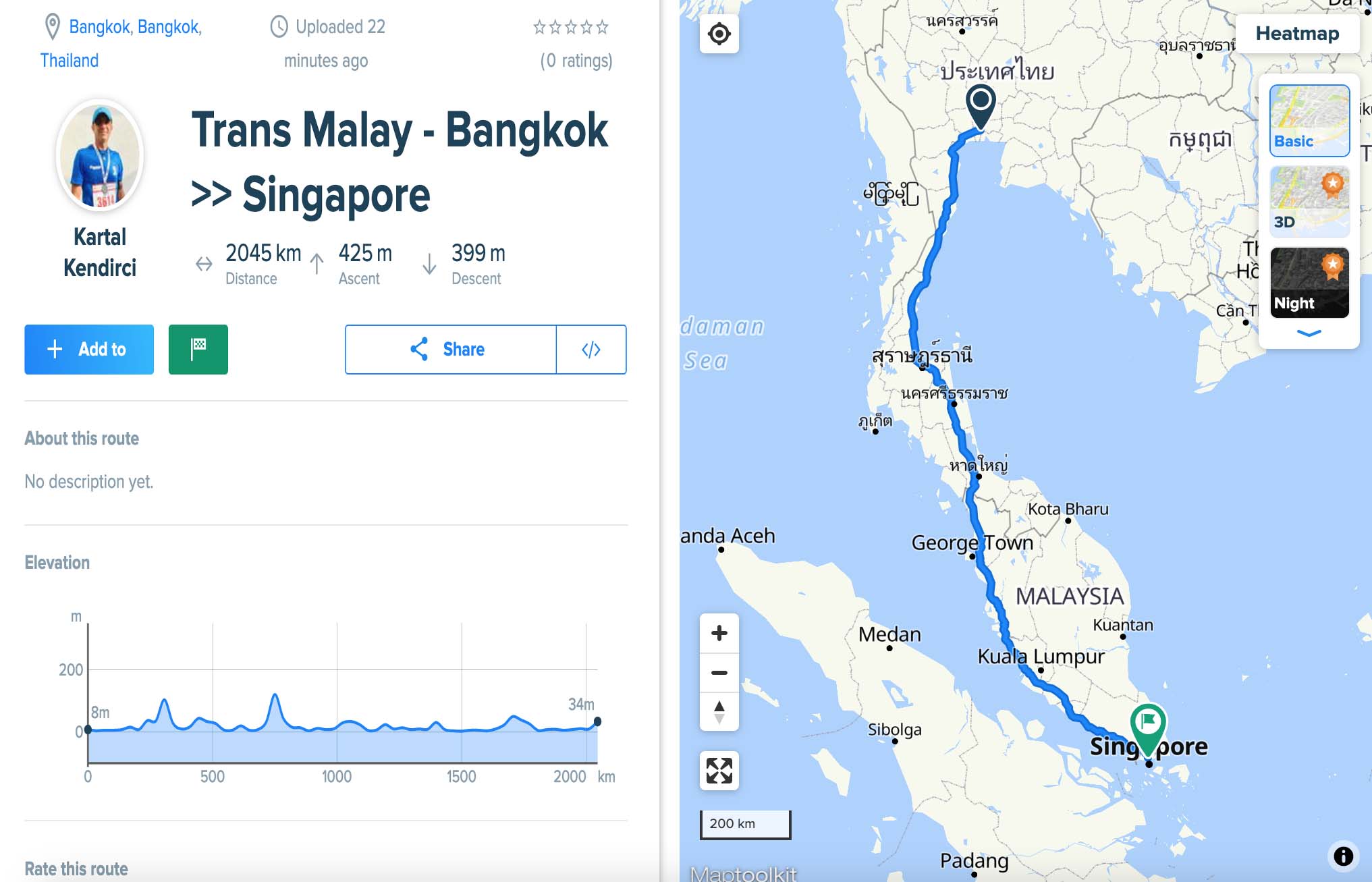
Task: Select the Basic map style
Action: 1309,120
